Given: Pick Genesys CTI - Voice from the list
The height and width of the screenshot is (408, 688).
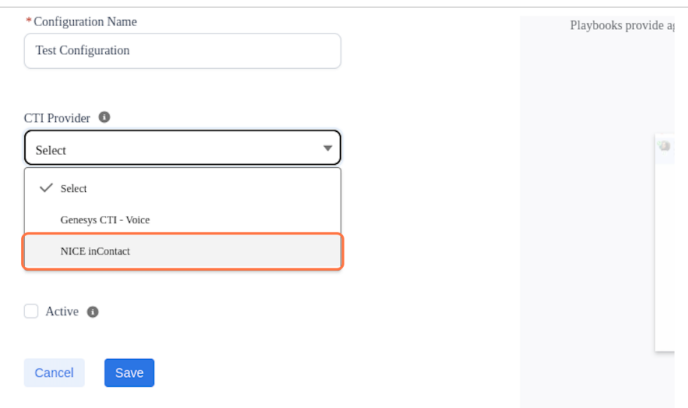Looking at the screenshot, I should [x=105, y=220].
